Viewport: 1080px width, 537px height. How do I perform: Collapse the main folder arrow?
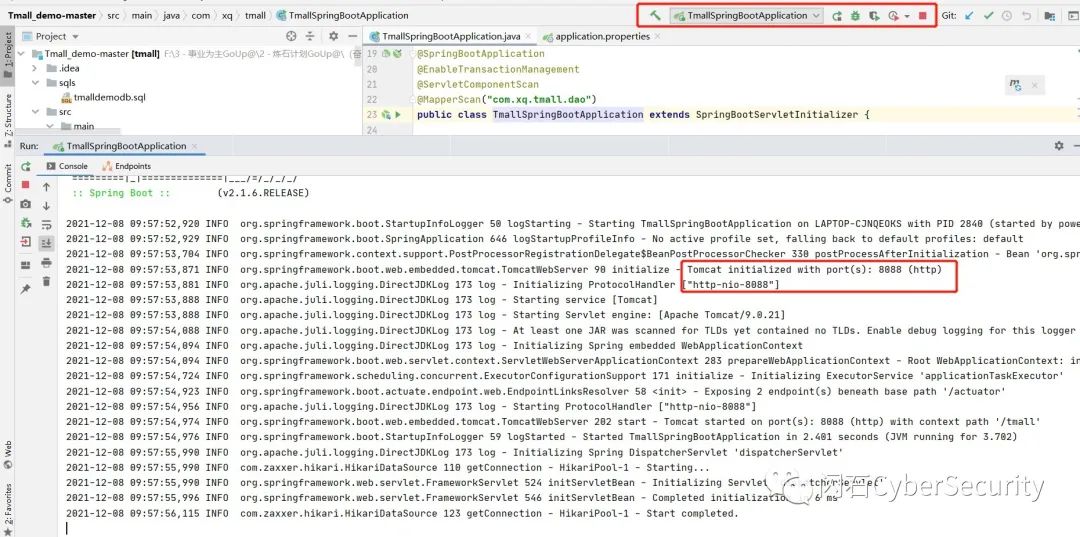50,126
